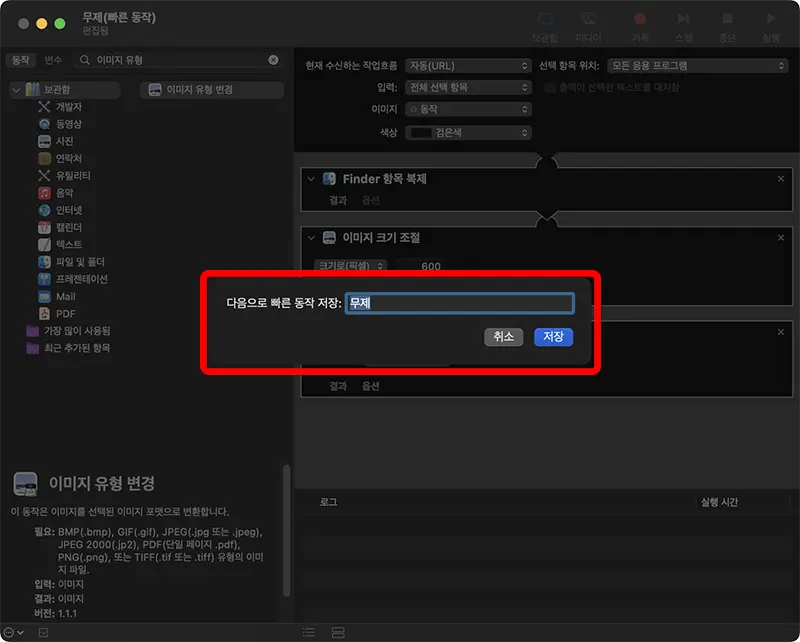Click the Step (스텝) toolbar icon
The image size is (800, 642).
tap(683, 18)
